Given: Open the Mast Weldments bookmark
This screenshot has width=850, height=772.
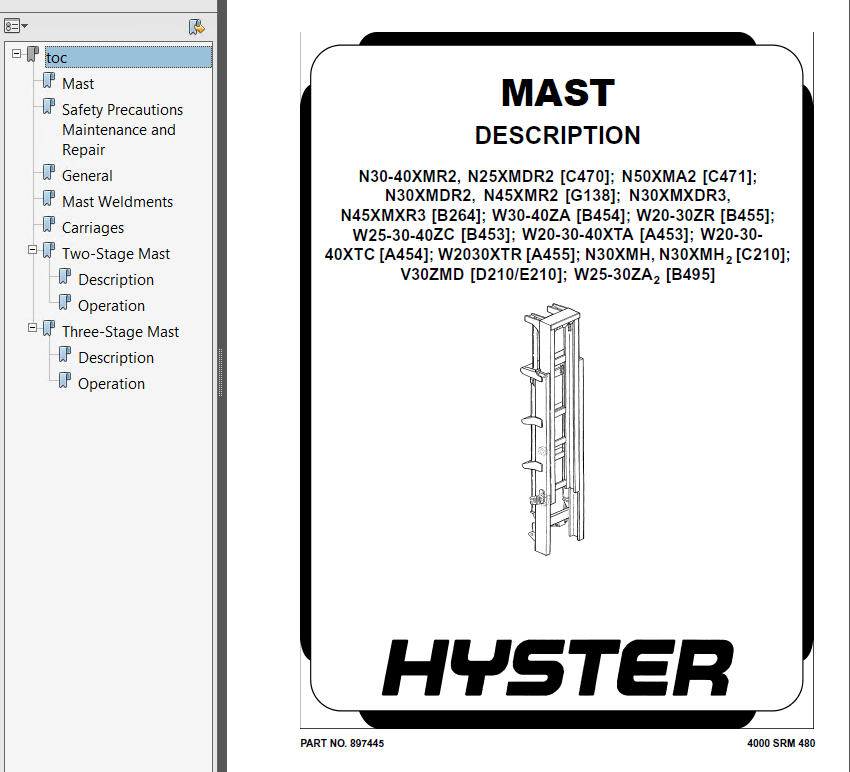Looking at the screenshot, I should click(x=117, y=202).
